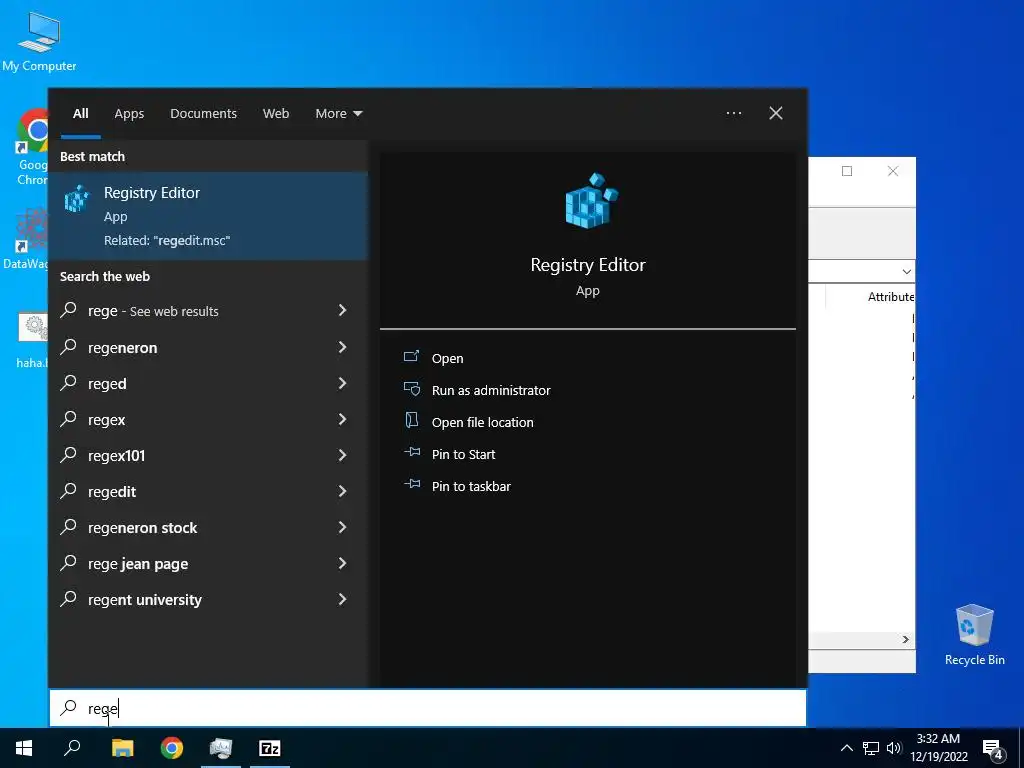Viewport: 1024px width, 768px height.
Task: Expand the 'regent university' suggestion arrow
Action: (342, 599)
